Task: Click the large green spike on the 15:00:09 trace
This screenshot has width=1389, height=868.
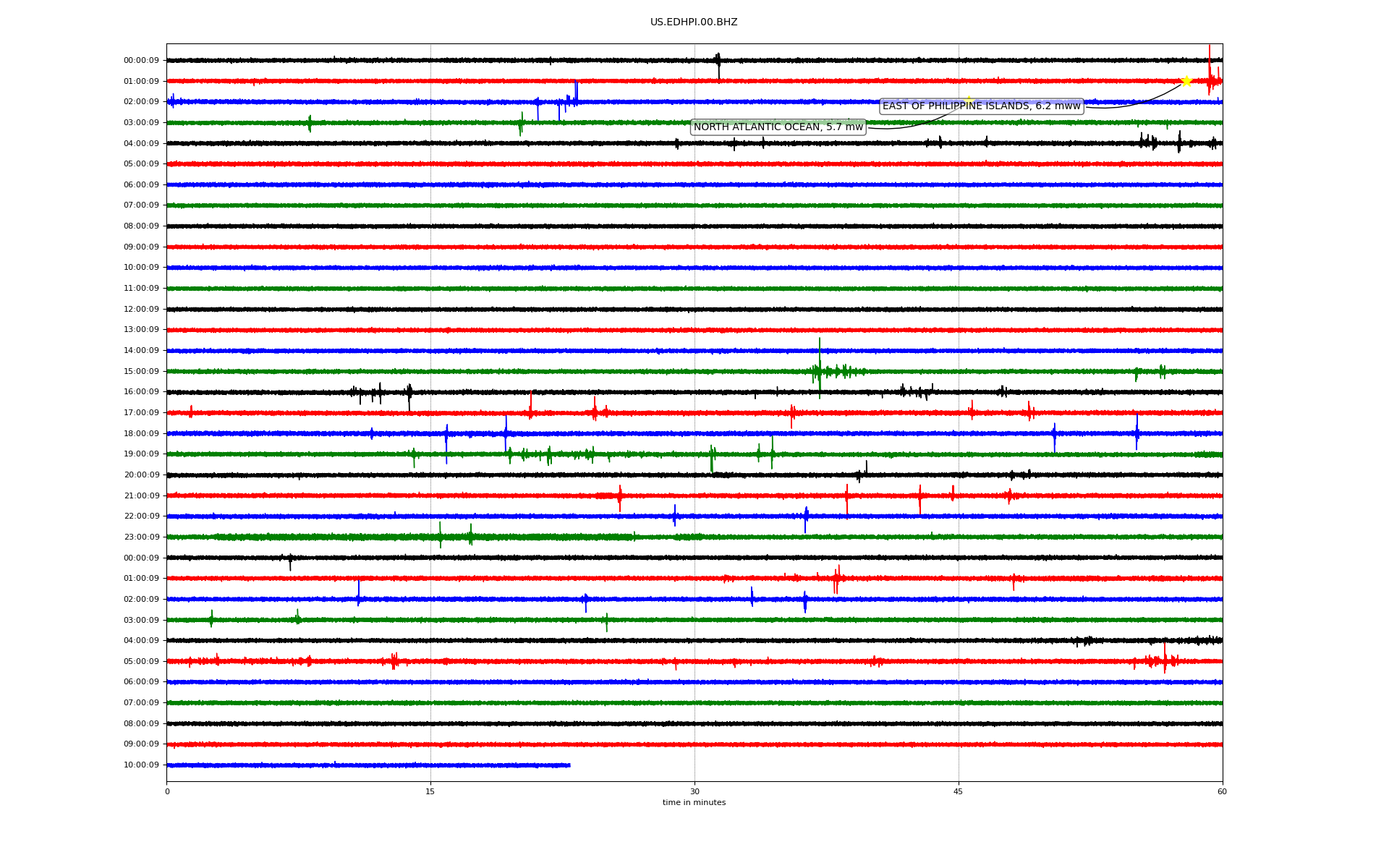Action: 819,368
